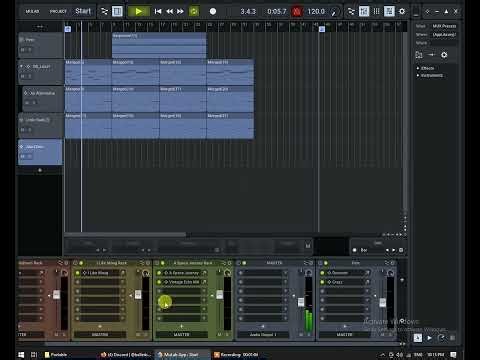Click the round record button
The image size is (480, 360).
coord(213,11)
